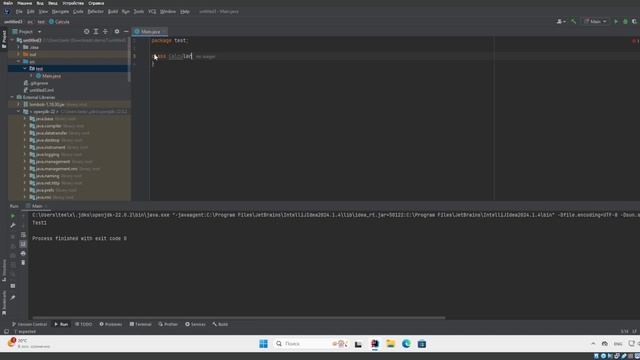Open the Build tool window button

220,324
